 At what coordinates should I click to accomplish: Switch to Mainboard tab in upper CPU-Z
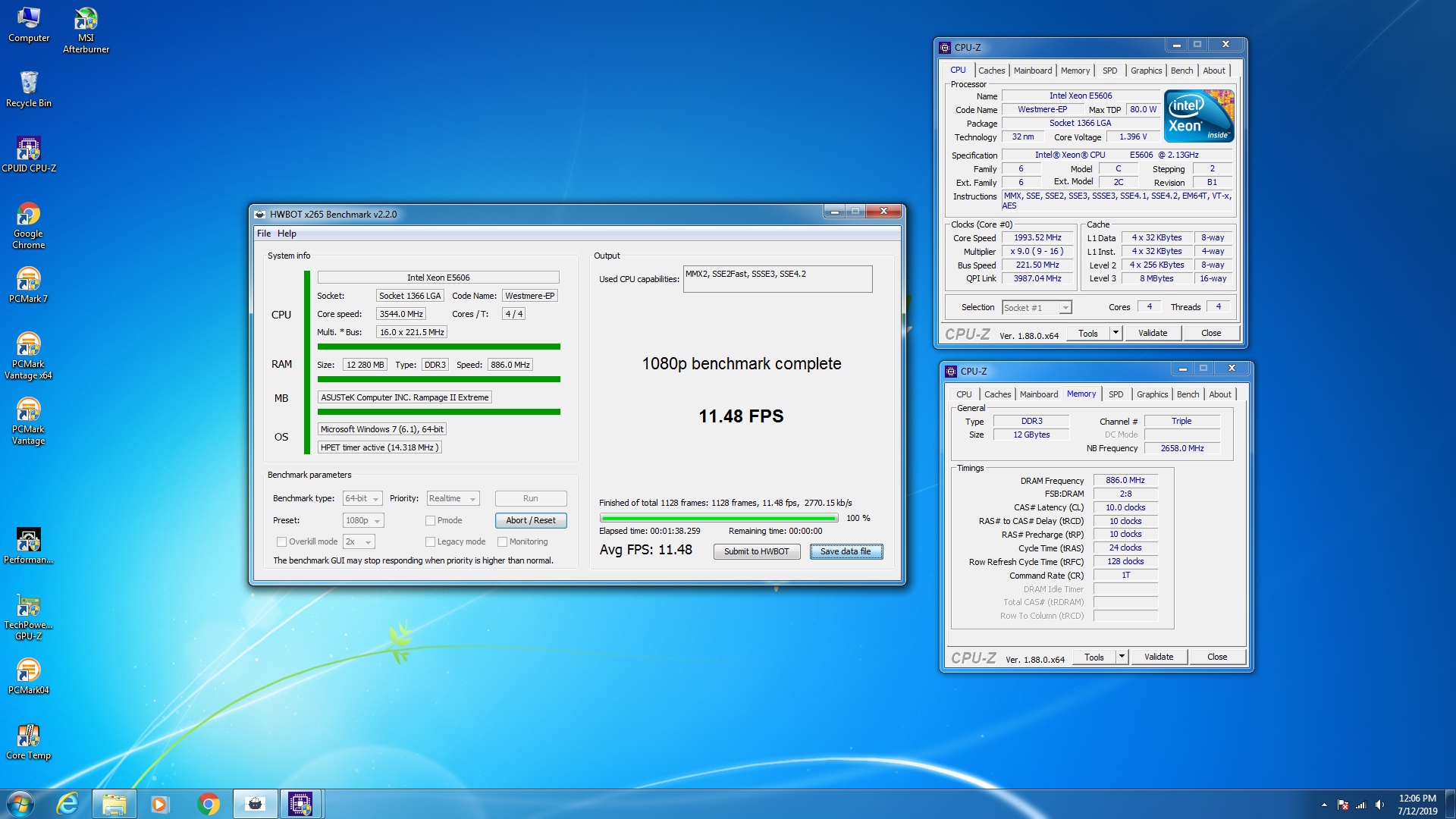pos(1033,71)
